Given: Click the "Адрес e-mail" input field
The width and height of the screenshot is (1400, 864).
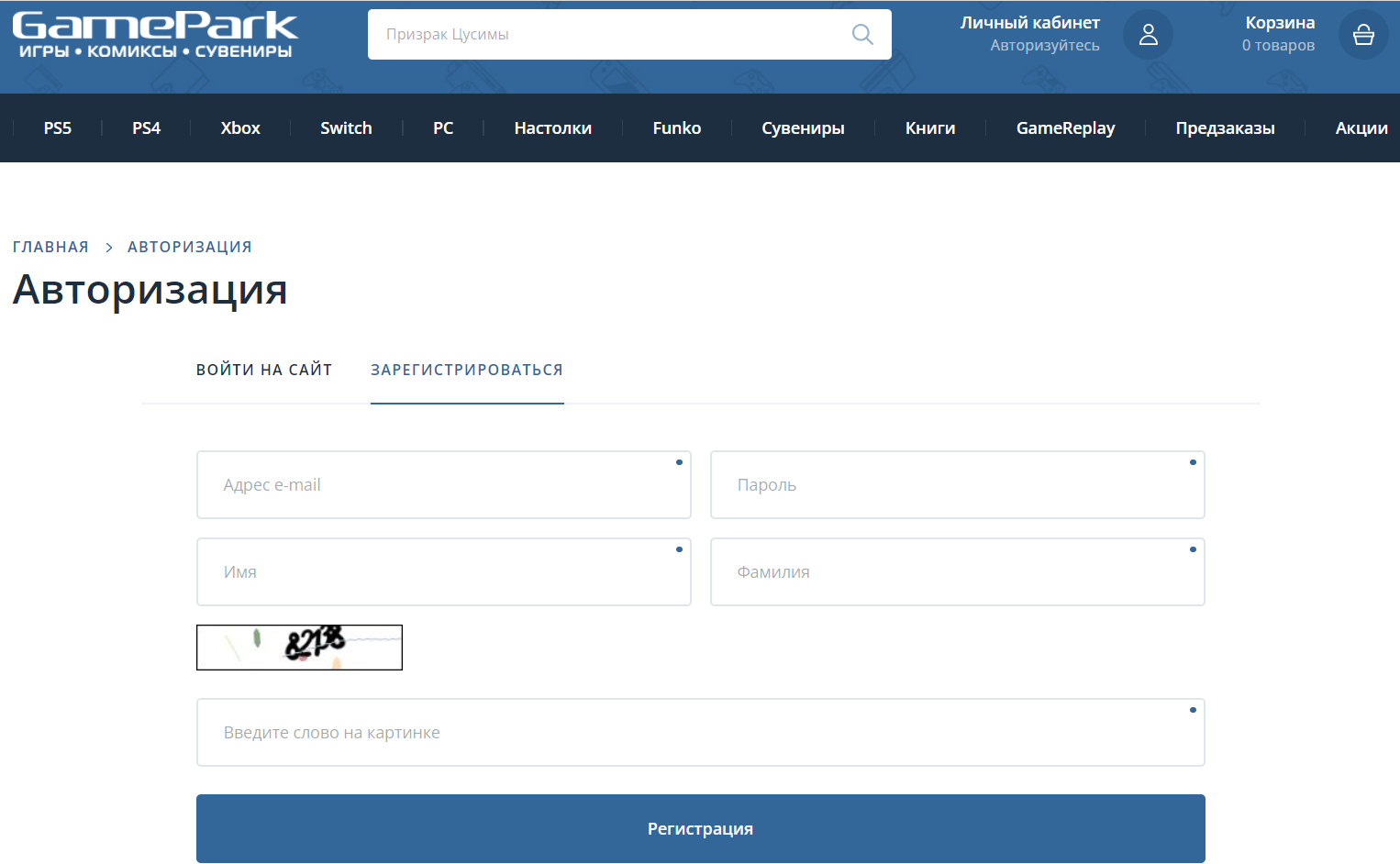Looking at the screenshot, I should pyautogui.click(x=444, y=485).
